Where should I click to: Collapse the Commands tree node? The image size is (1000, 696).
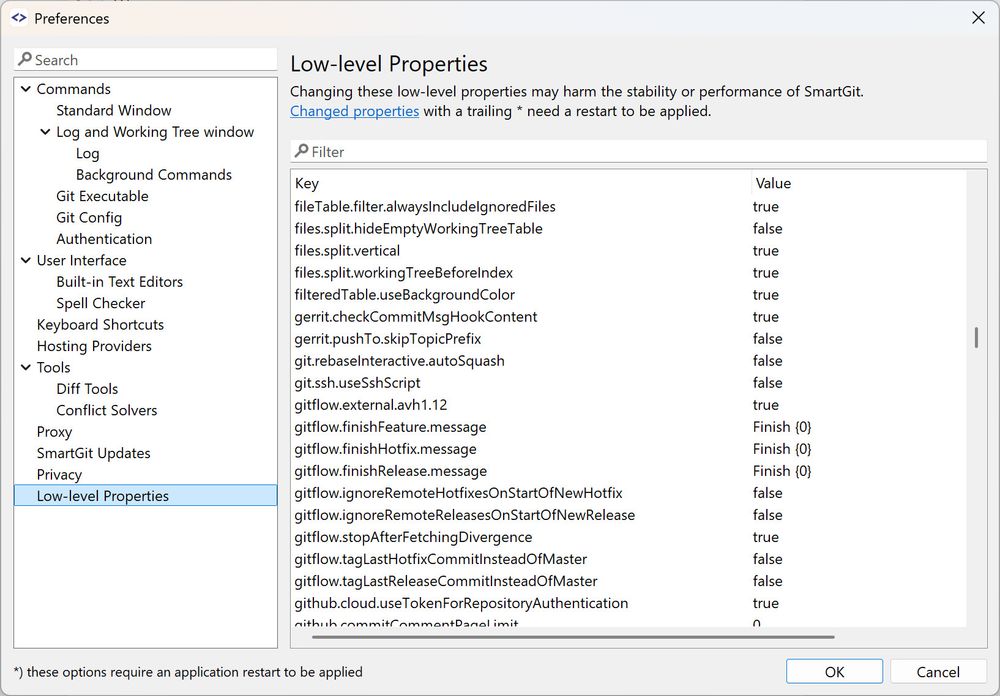click(26, 89)
